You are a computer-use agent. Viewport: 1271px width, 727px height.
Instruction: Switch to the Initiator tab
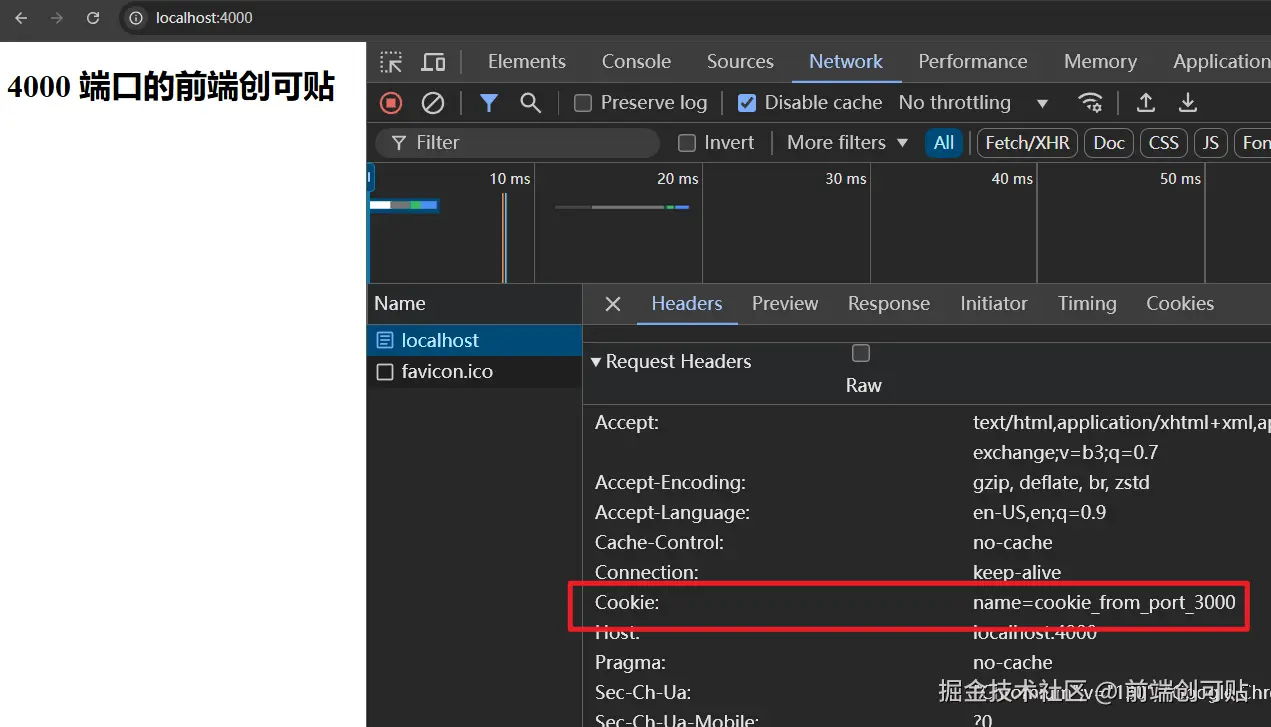pyautogui.click(x=994, y=304)
